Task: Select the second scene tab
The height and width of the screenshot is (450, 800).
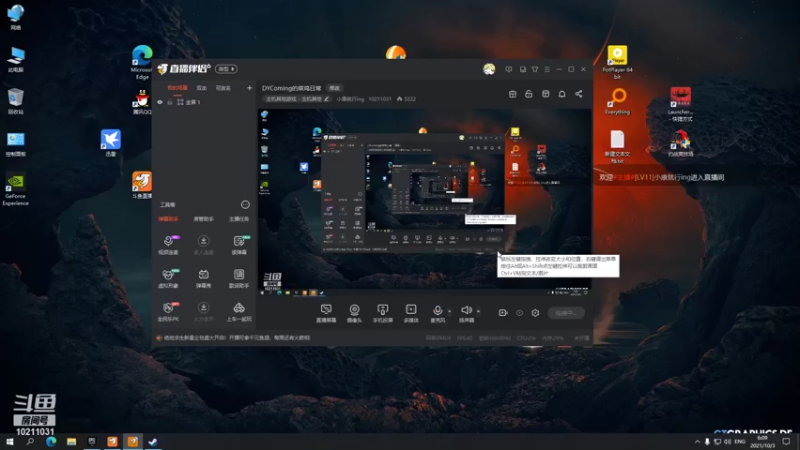Action: 202,88
